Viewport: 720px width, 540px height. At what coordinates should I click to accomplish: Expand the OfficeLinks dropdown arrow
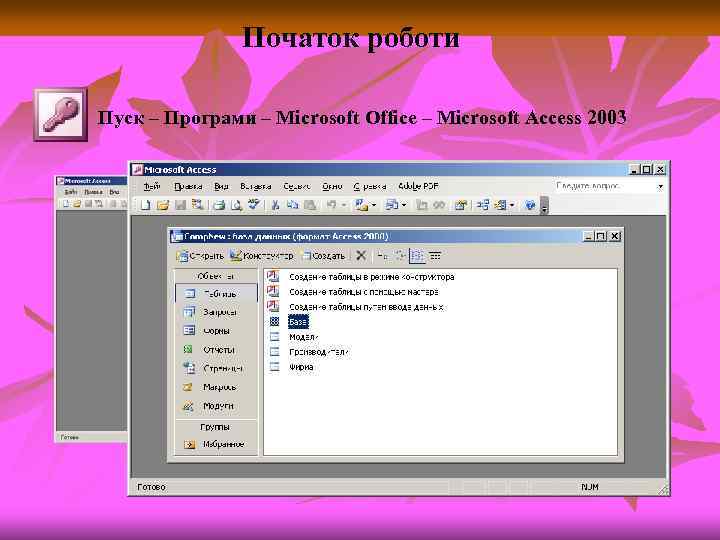click(373, 205)
